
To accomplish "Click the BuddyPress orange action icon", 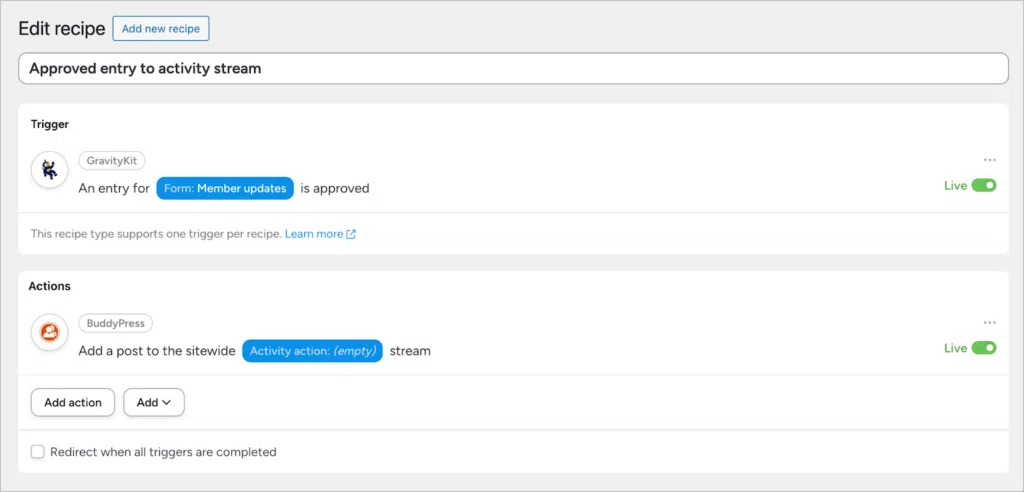I will click(50, 333).
